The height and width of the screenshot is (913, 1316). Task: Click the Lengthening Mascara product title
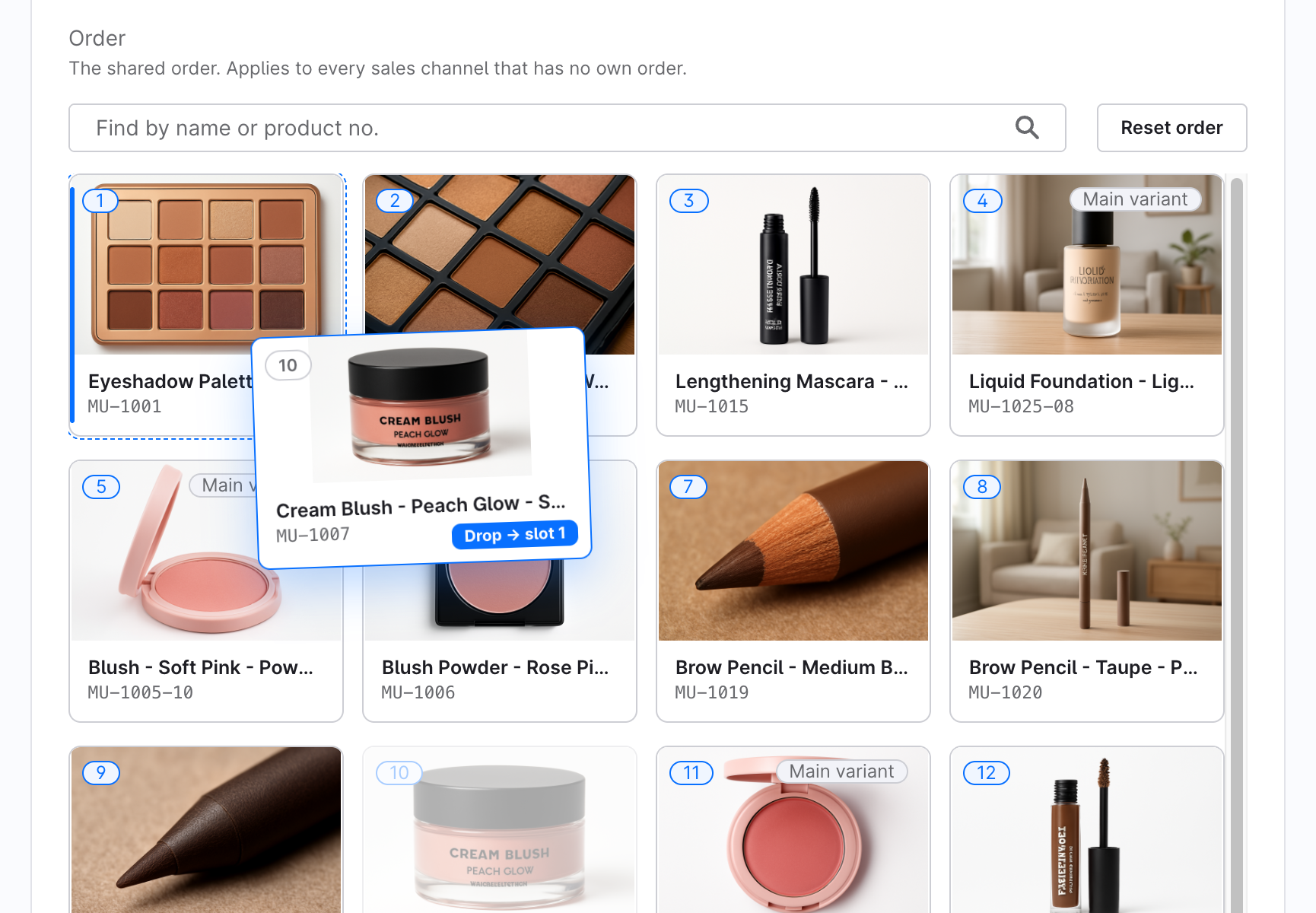click(x=792, y=381)
